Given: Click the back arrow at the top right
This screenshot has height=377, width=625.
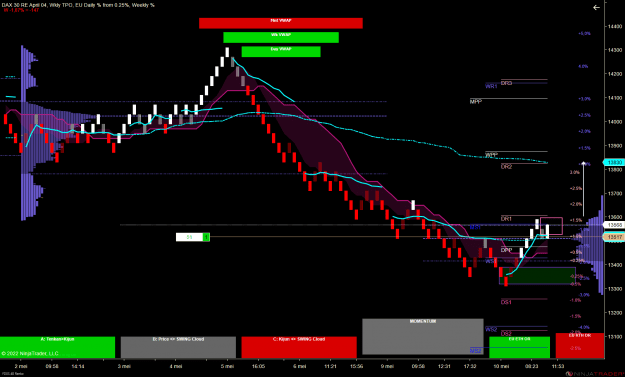Looking at the screenshot, I should click(596, 7).
